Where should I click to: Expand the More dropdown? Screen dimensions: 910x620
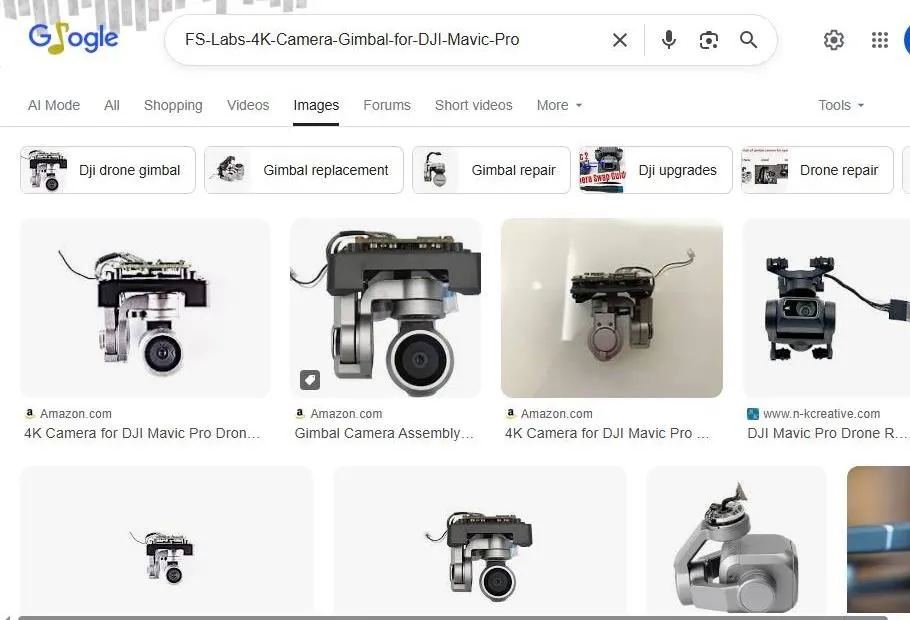[559, 105]
